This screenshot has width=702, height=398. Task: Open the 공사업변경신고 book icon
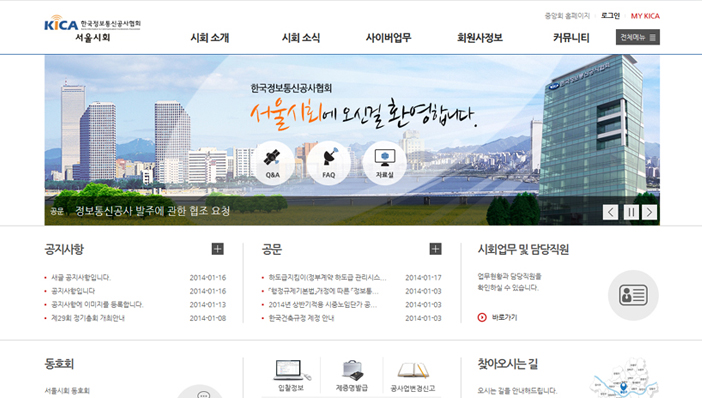(413, 375)
